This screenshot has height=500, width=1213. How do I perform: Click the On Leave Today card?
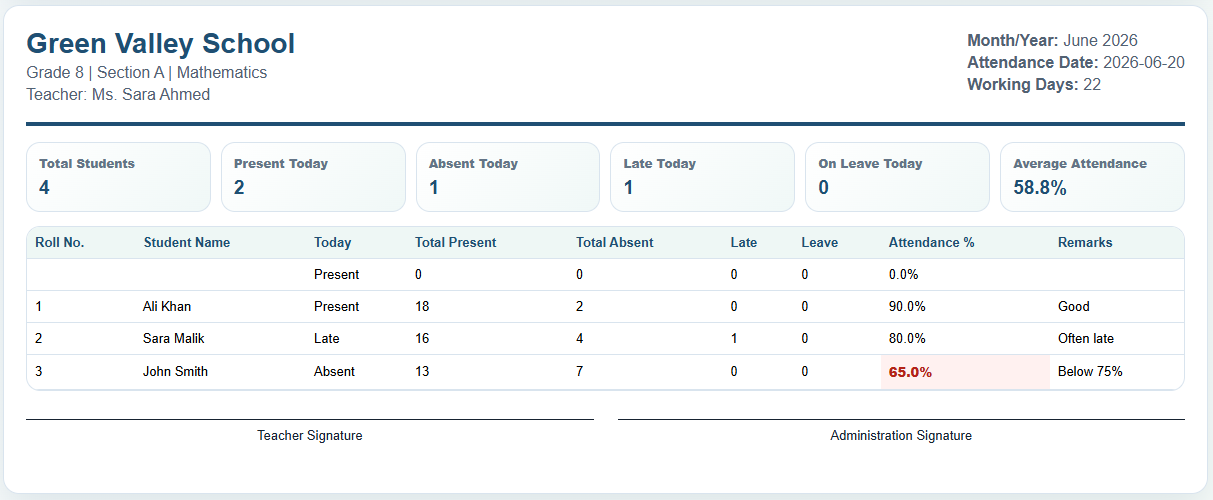tap(897, 177)
